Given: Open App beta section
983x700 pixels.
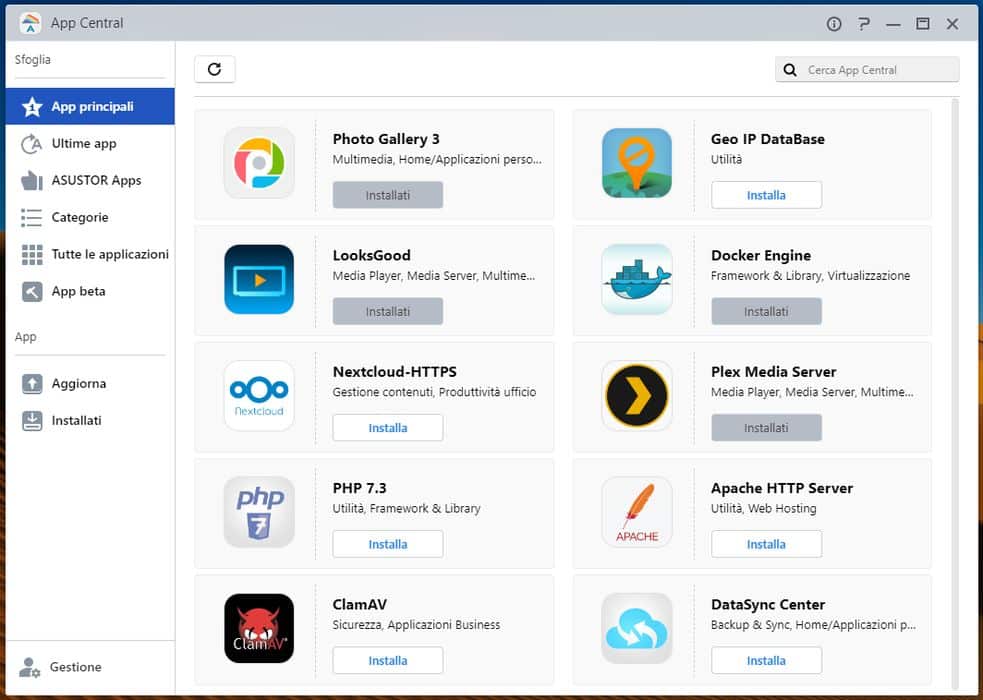Looking at the screenshot, I should pos(90,291).
